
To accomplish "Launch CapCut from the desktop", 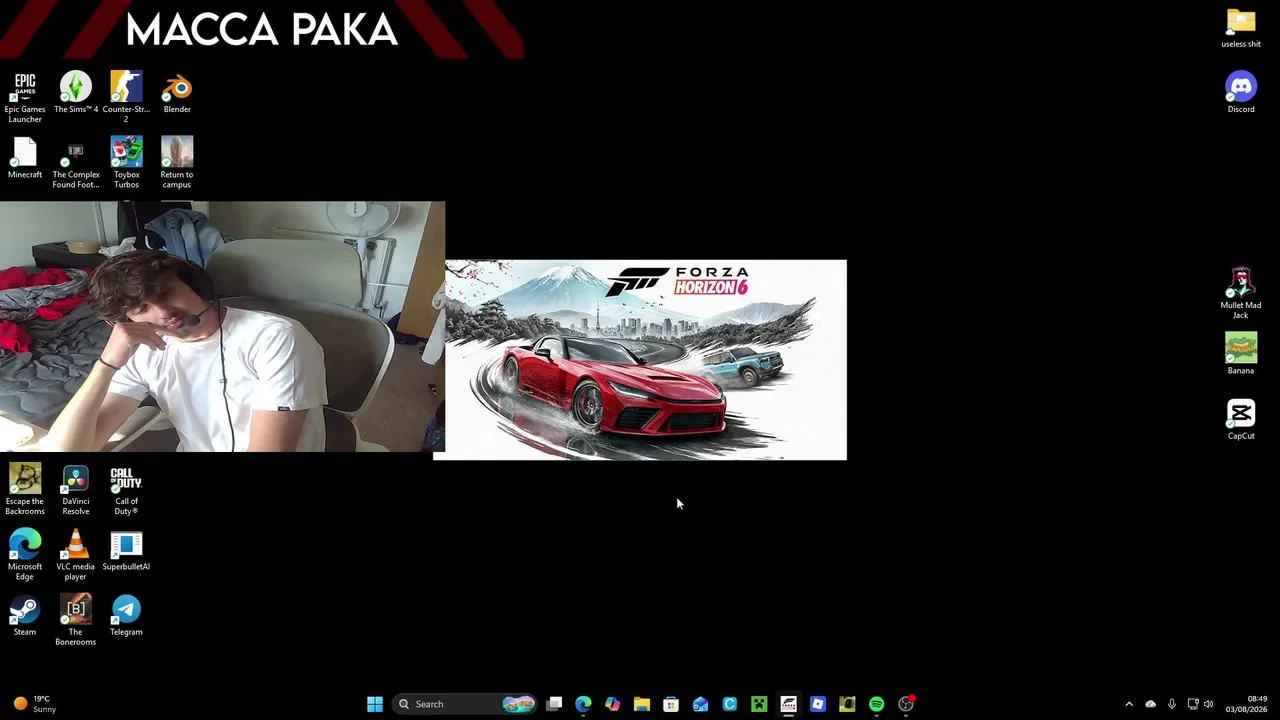I will [1241, 420].
